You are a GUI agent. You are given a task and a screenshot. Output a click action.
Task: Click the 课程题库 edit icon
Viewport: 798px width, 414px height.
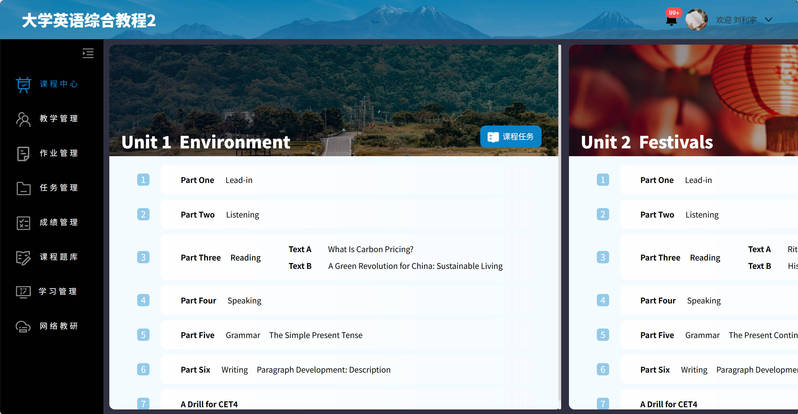point(23,257)
